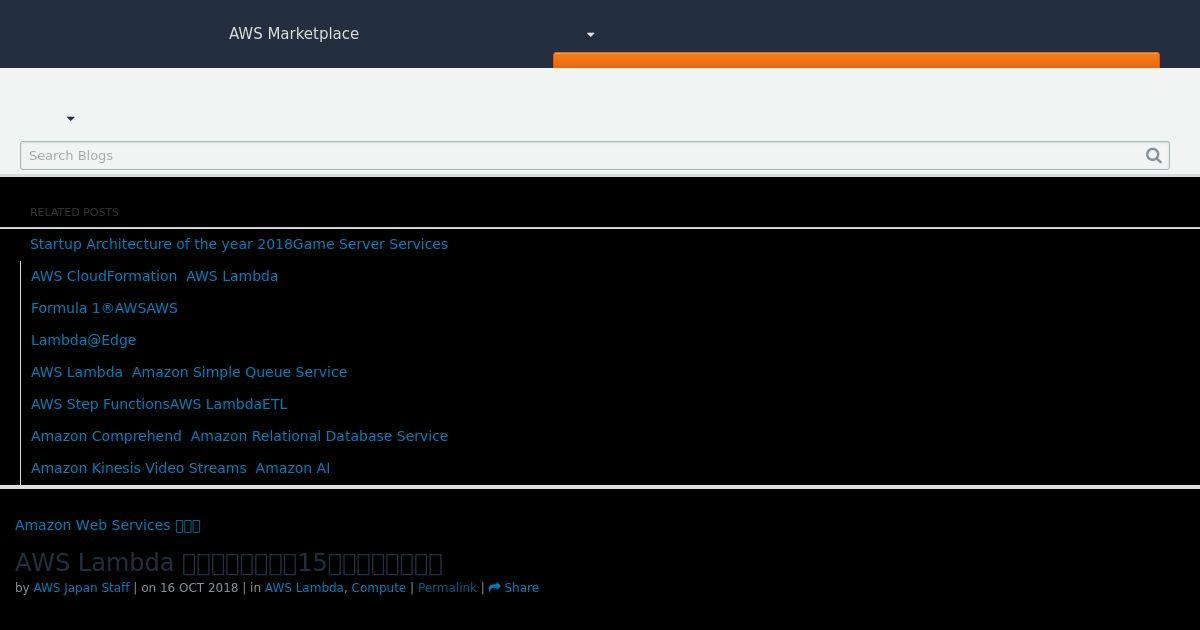Open the Formula 1 AWS related post
1200x630 pixels.
pos(104,308)
